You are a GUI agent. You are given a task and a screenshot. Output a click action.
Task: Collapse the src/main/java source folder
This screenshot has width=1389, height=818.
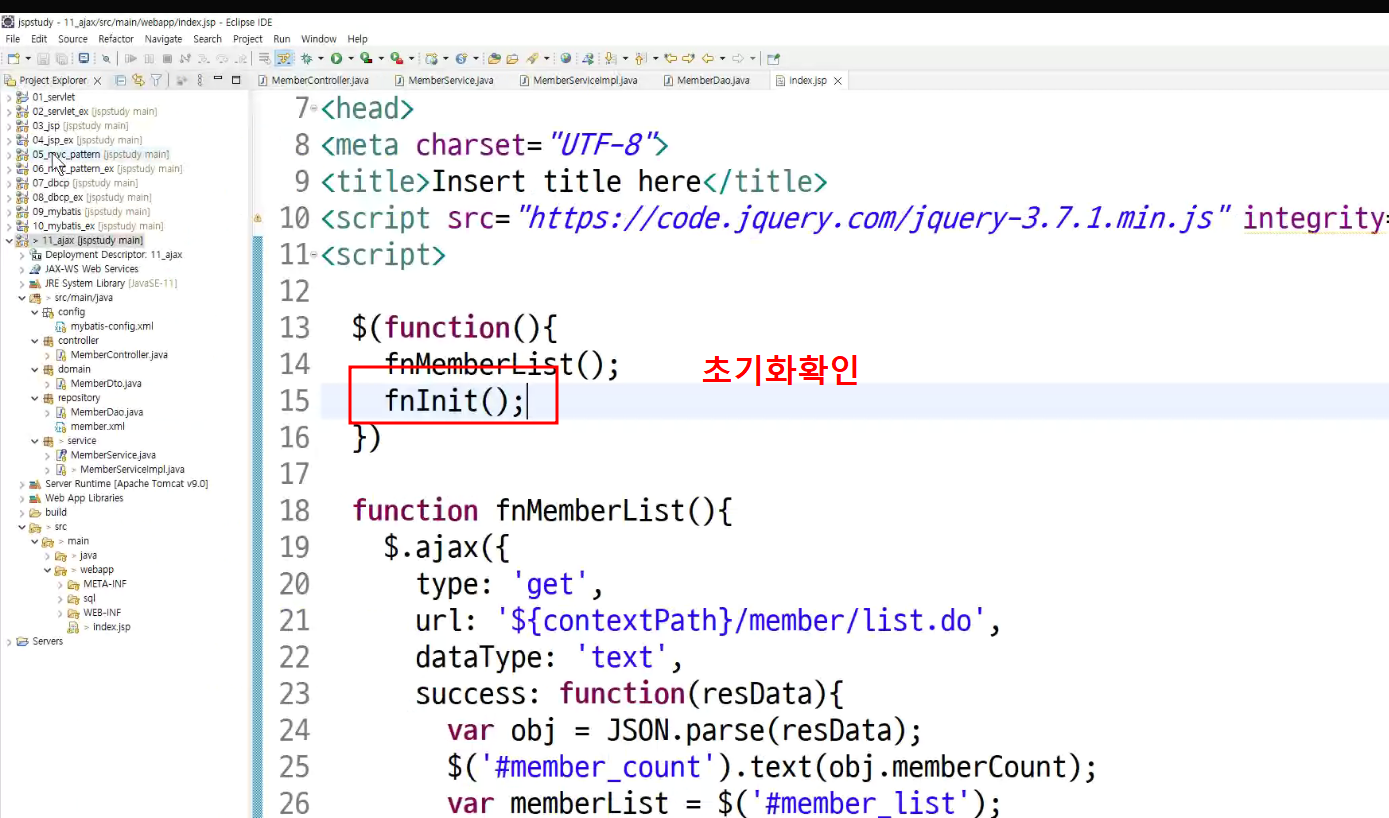point(21,298)
